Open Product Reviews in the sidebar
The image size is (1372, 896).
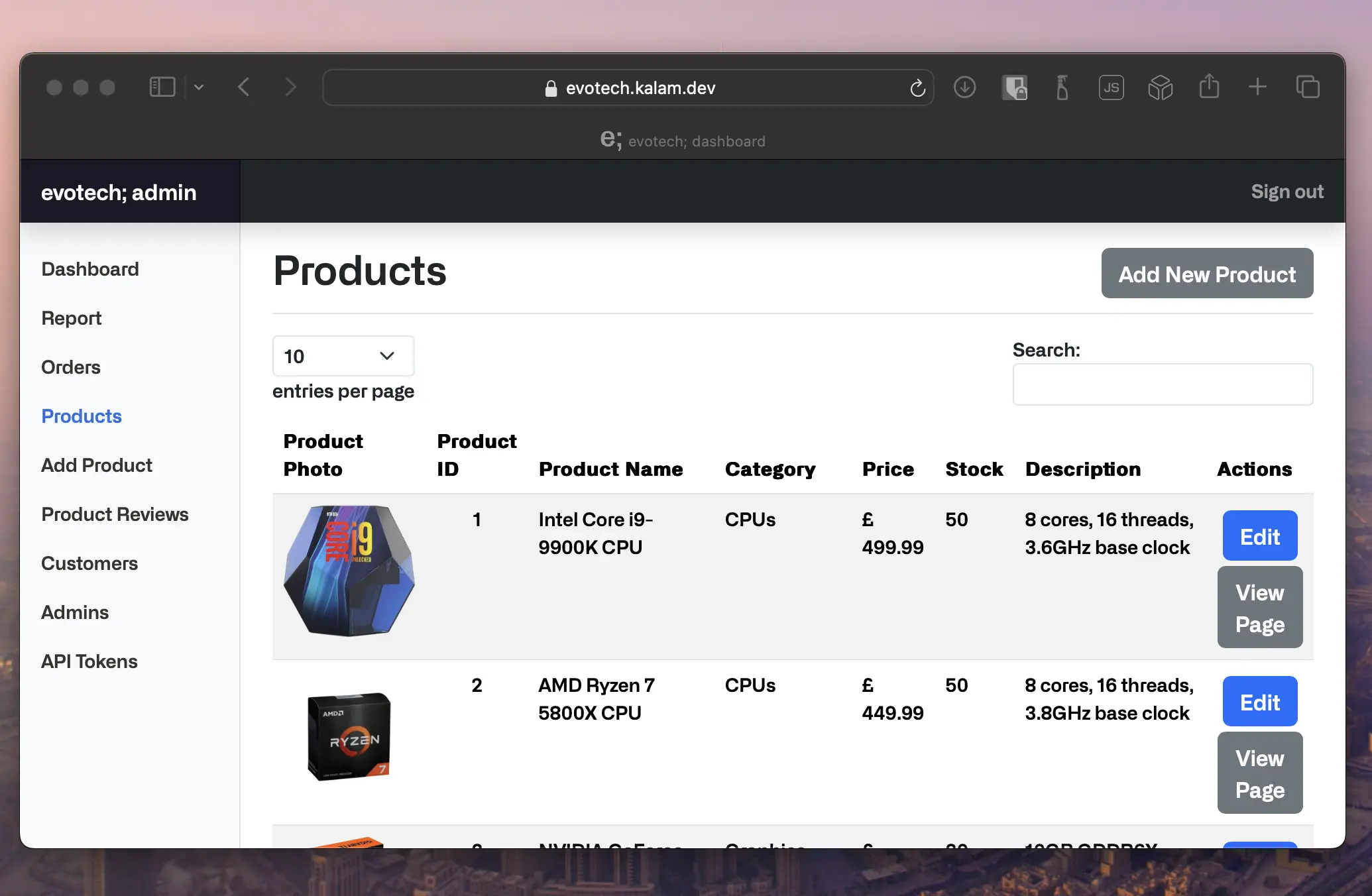[115, 514]
